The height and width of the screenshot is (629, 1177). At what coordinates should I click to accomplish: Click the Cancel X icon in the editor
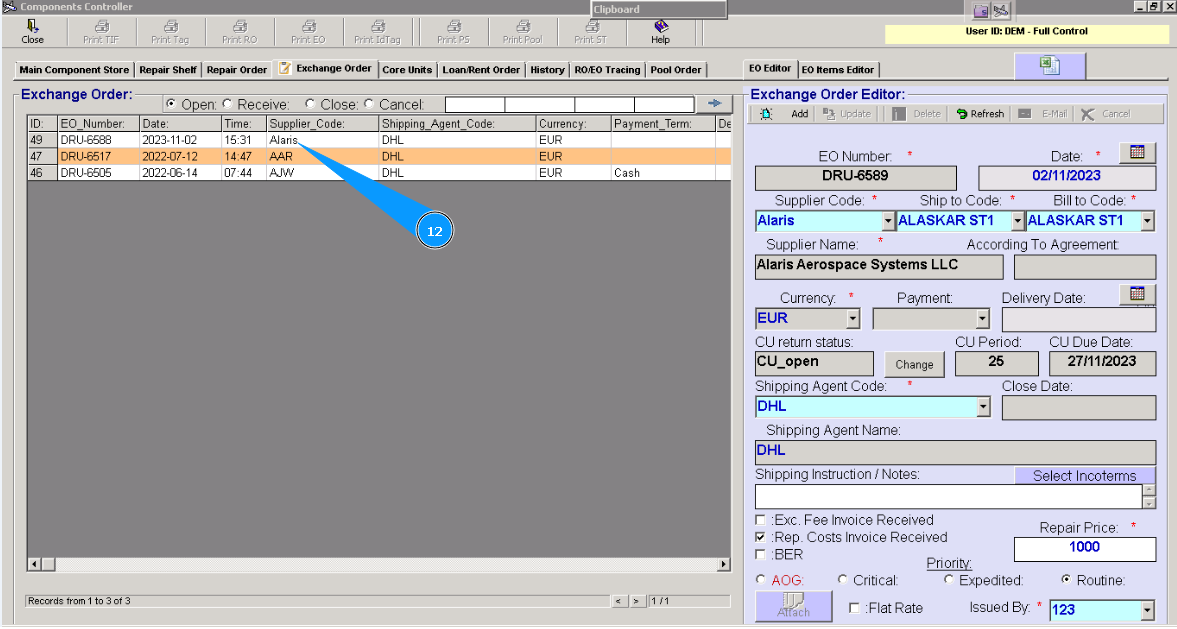point(1088,114)
